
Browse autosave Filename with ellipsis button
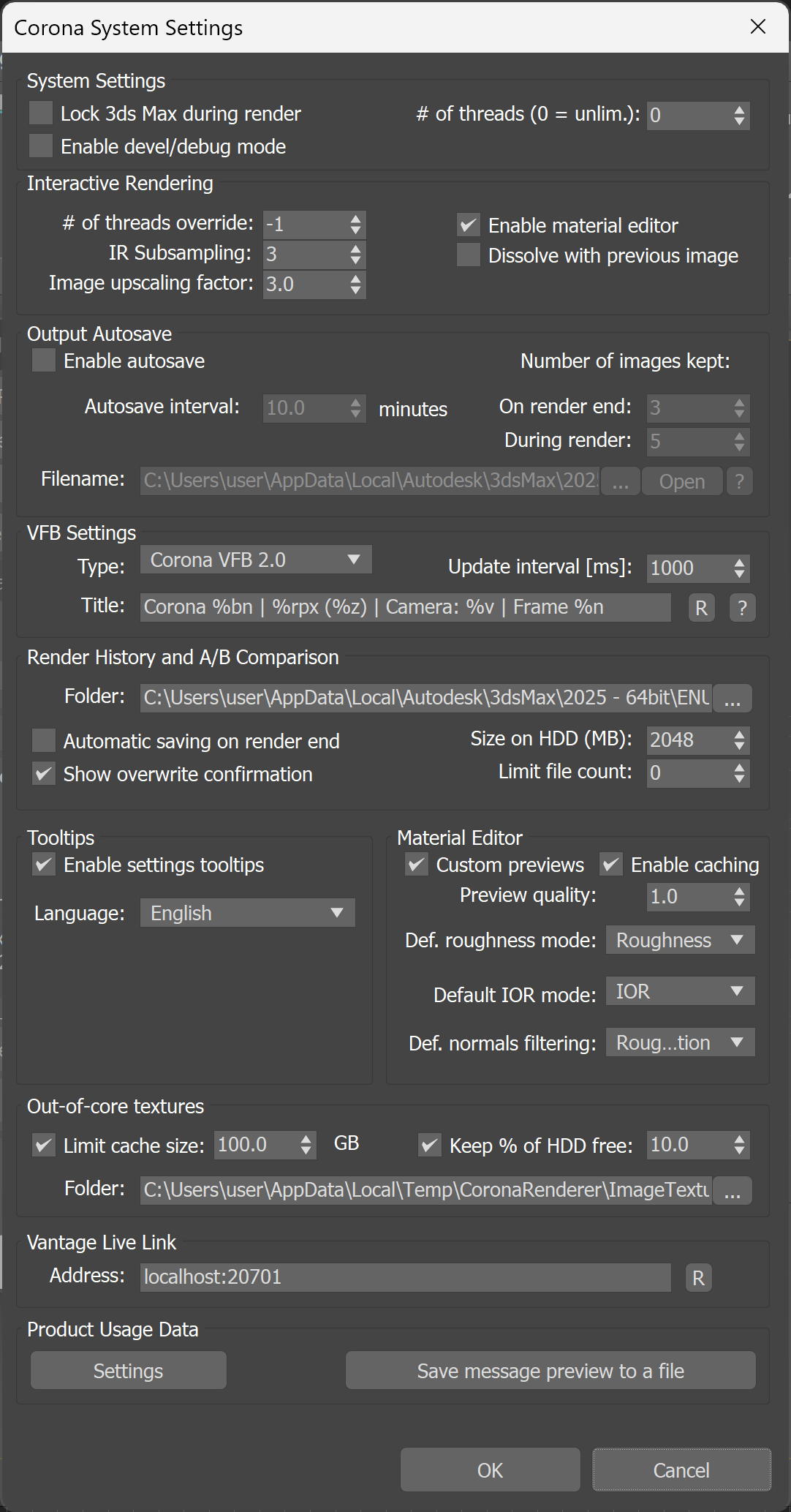621,481
